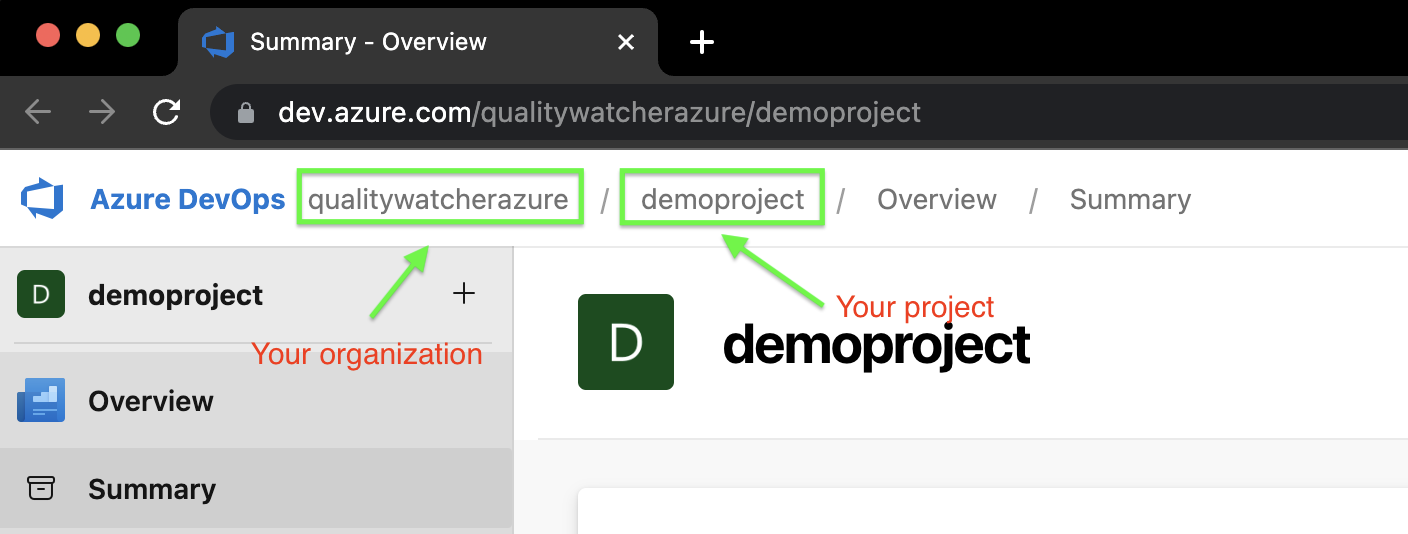Image resolution: width=1408 pixels, height=534 pixels.
Task: Click the large D project tile
Action: 626,342
